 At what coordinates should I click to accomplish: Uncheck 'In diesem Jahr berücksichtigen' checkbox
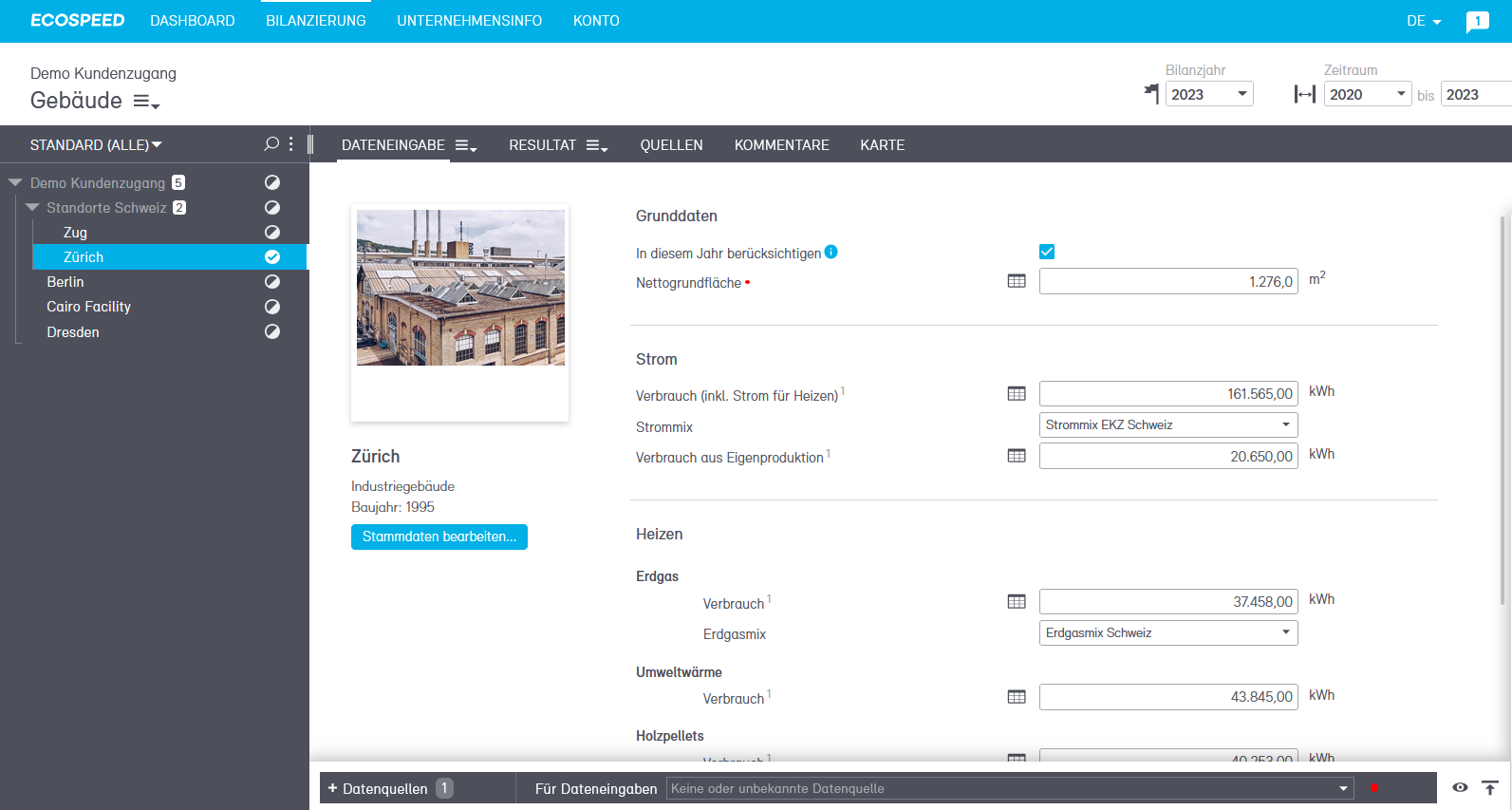(x=1047, y=252)
